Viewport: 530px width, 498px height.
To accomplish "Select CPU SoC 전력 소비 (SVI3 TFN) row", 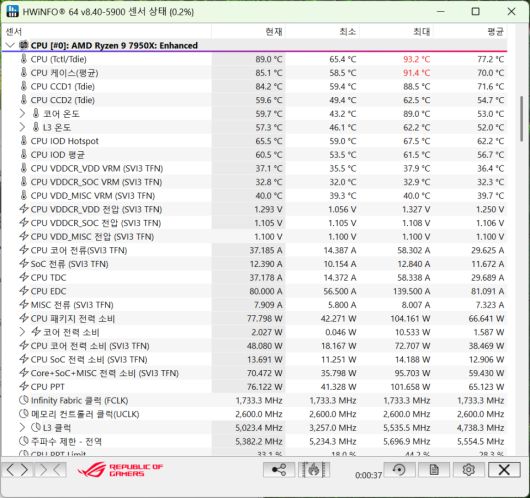I will (255, 359).
